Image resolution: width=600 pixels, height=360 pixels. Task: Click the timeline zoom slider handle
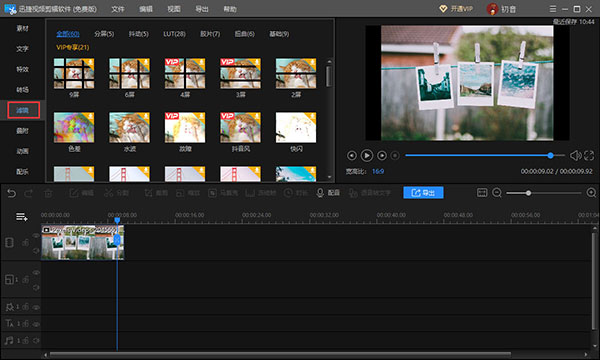click(528, 193)
